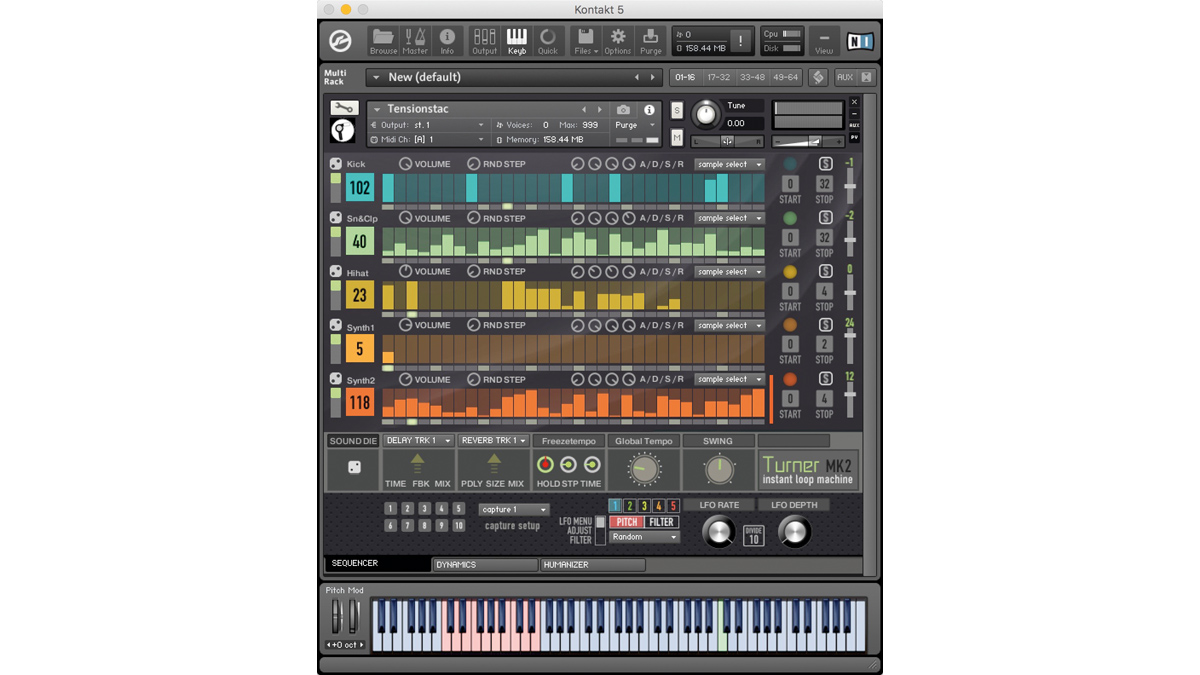Click the LFO RATE knob

coord(718,532)
